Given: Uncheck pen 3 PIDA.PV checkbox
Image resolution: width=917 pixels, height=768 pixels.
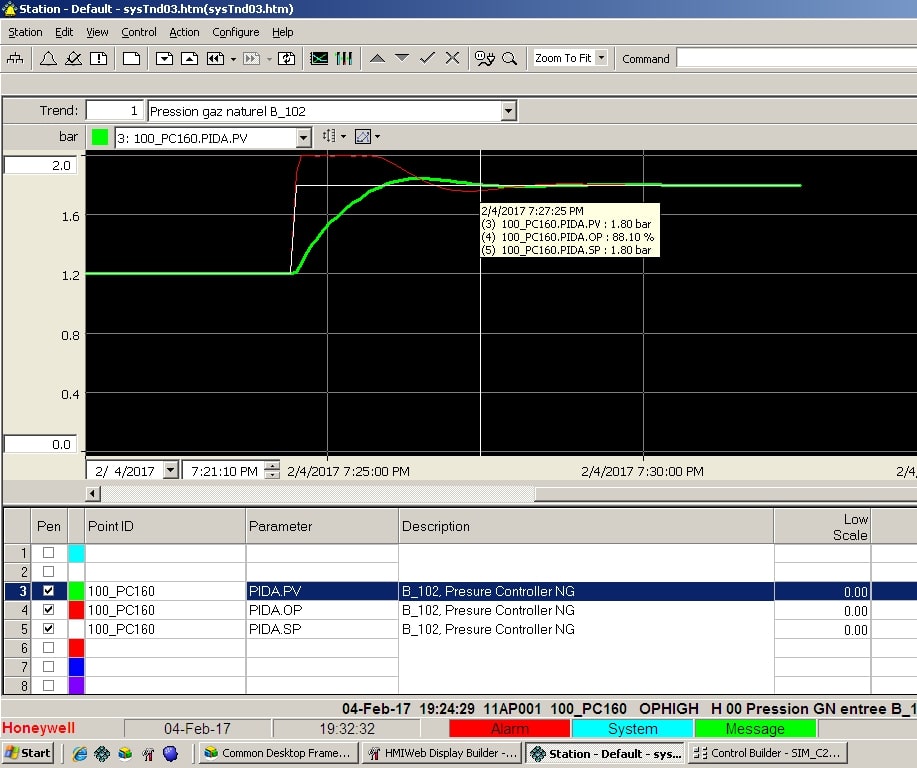Looking at the screenshot, I should point(48,591).
